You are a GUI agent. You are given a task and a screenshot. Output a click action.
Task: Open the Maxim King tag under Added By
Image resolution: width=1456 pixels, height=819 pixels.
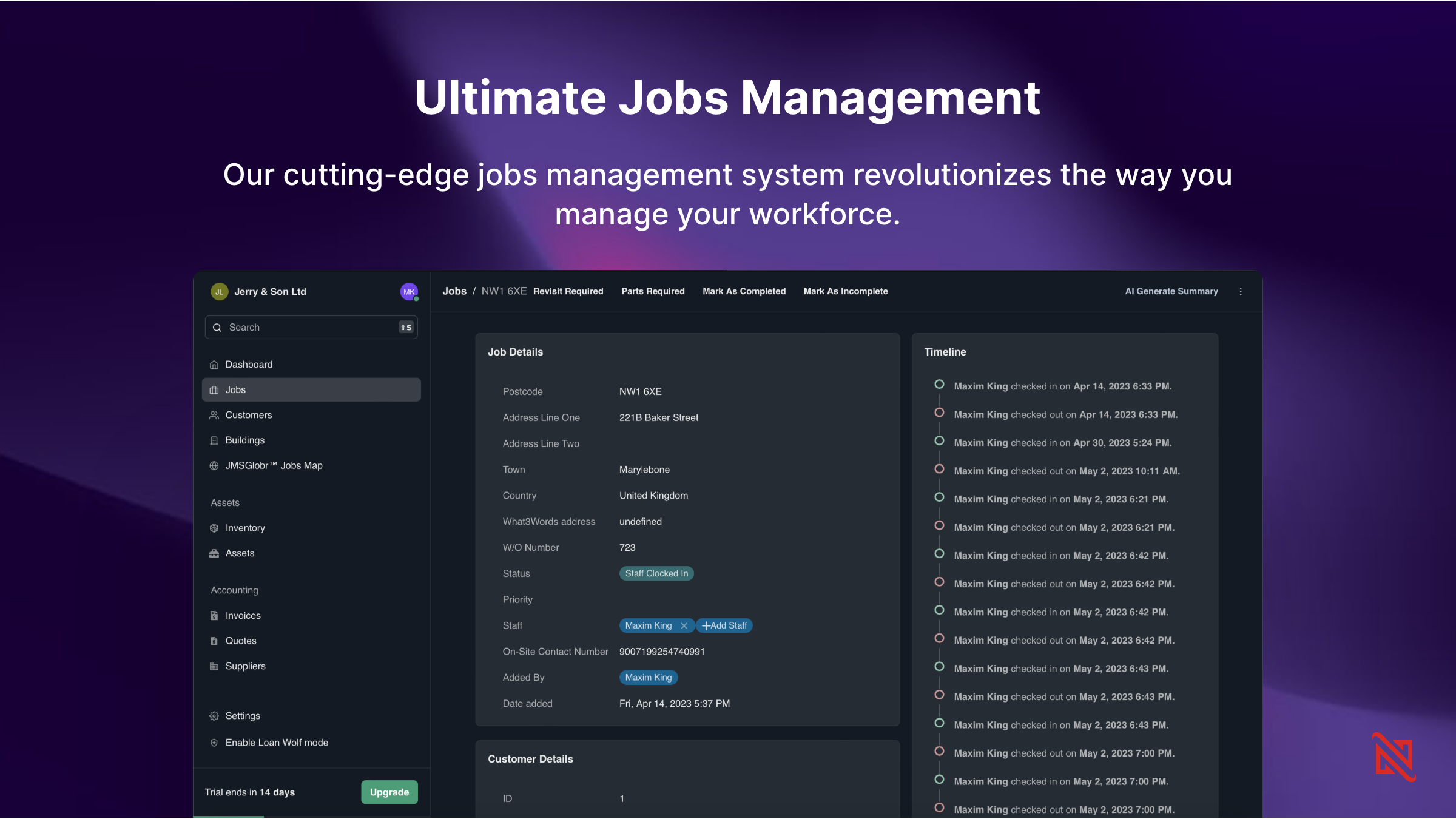[x=648, y=677]
